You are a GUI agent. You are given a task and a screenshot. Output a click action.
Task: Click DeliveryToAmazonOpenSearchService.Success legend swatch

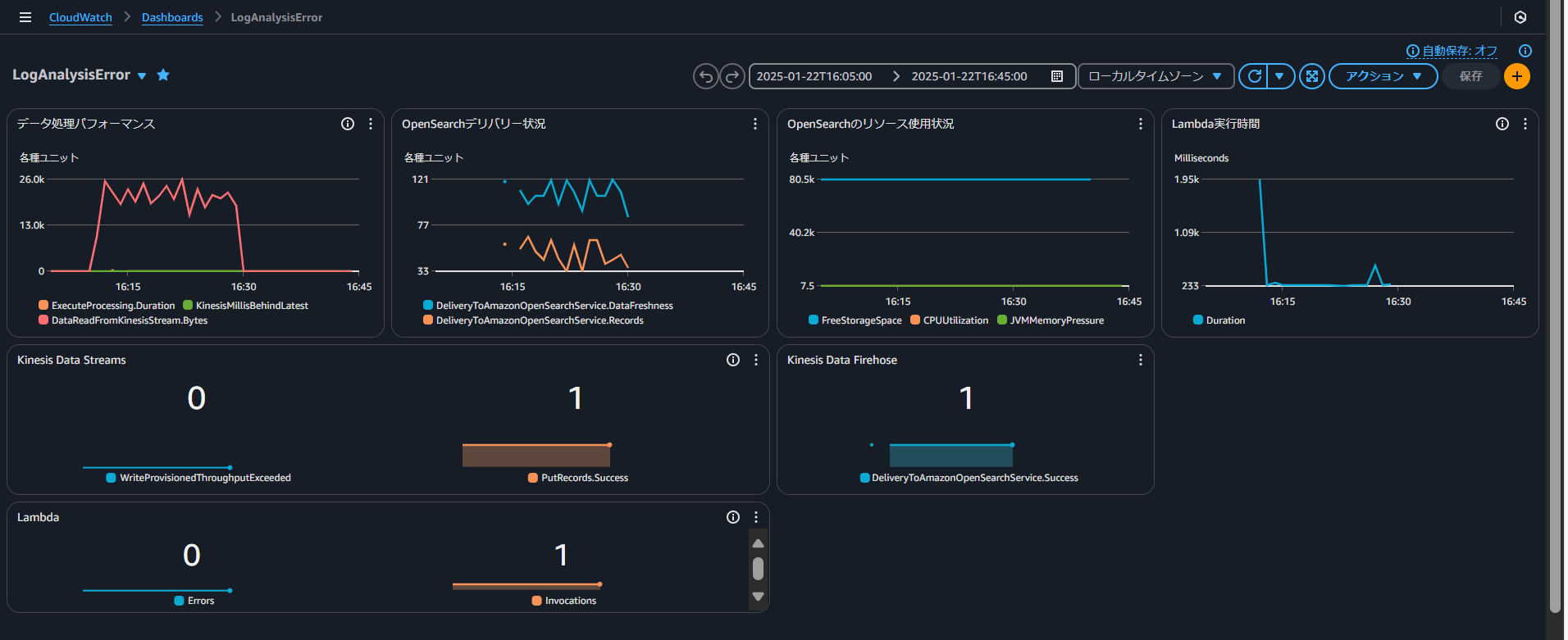point(864,478)
